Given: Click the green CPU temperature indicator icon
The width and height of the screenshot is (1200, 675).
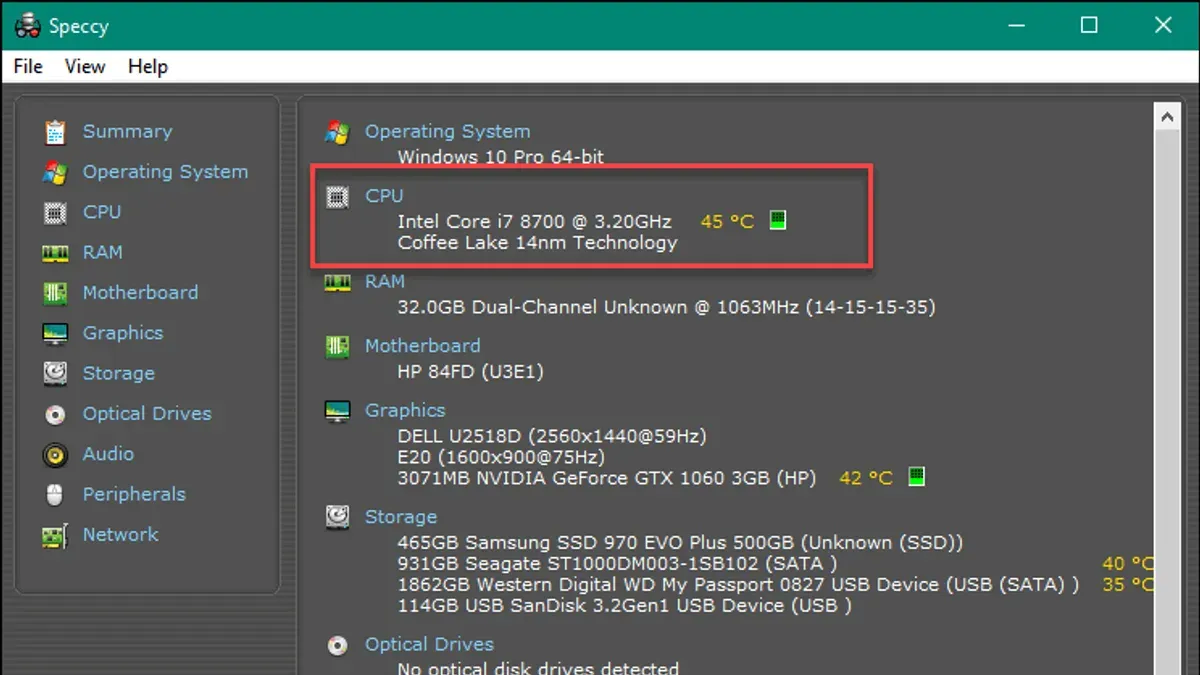Looking at the screenshot, I should click(x=778, y=220).
